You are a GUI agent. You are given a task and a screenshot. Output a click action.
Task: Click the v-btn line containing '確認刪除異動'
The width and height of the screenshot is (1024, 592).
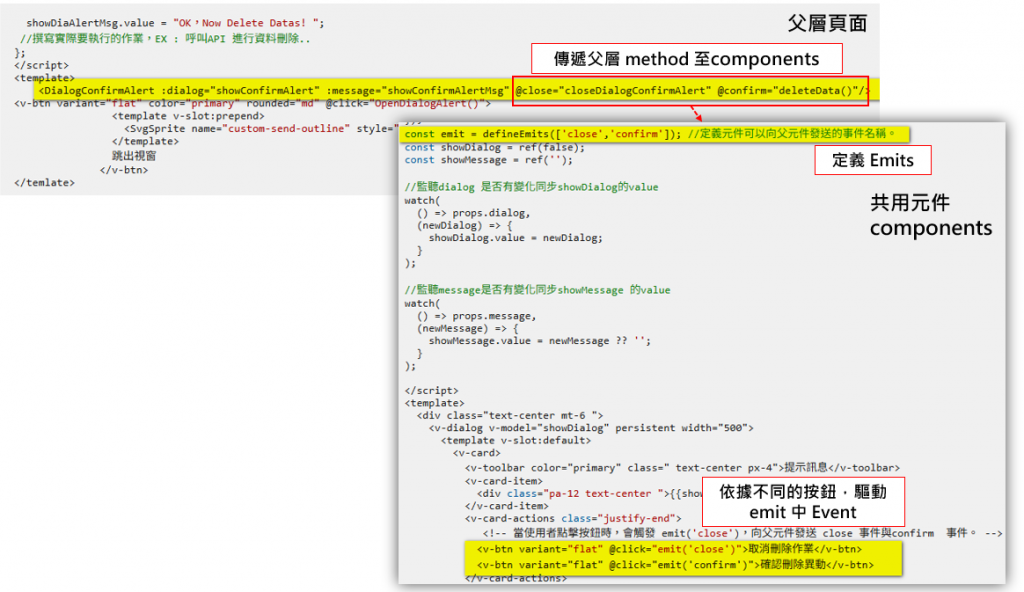[675, 565]
